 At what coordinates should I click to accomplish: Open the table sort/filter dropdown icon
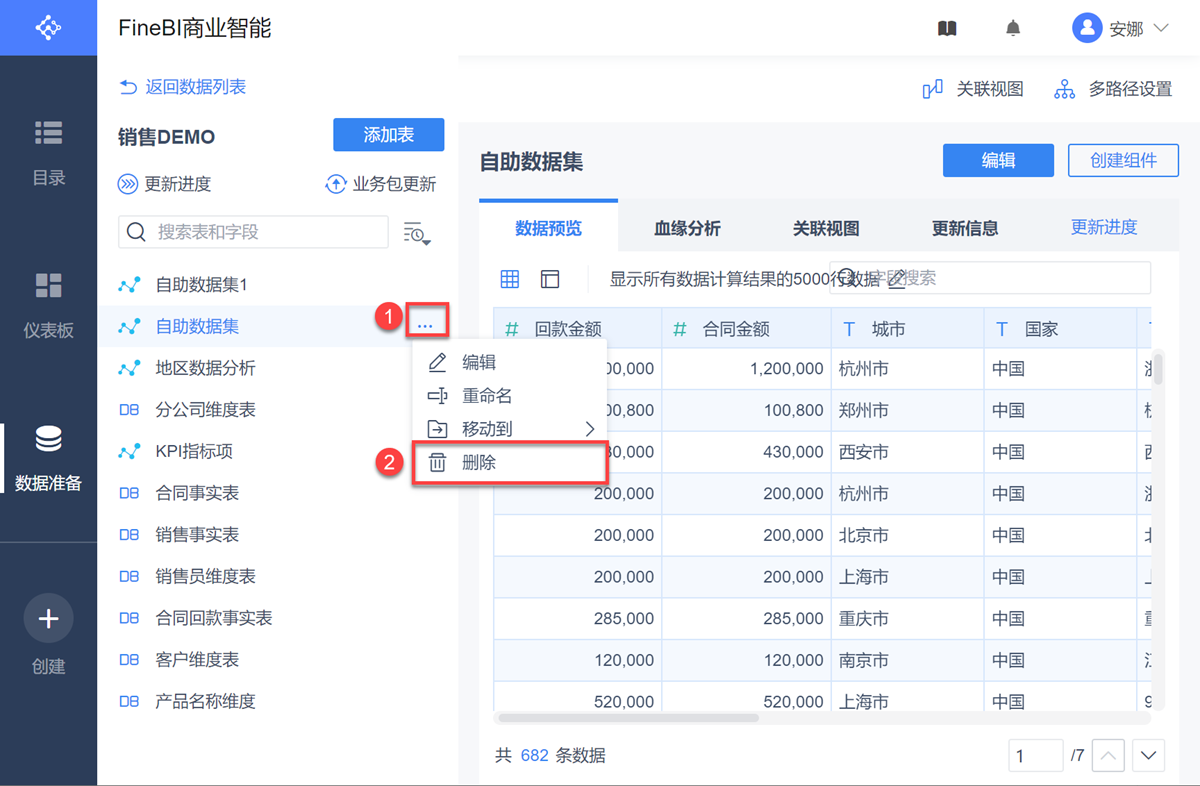tap(417, 233)
